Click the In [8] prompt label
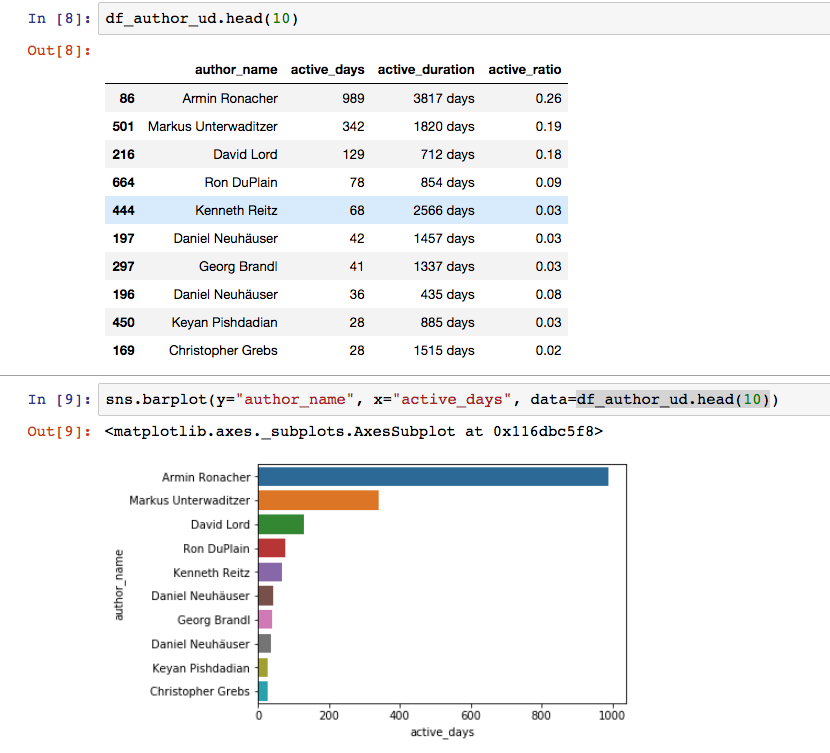Image resolution: width=830 pixels, height=753 pixels. pyautogui.click(x=59, y=19)
